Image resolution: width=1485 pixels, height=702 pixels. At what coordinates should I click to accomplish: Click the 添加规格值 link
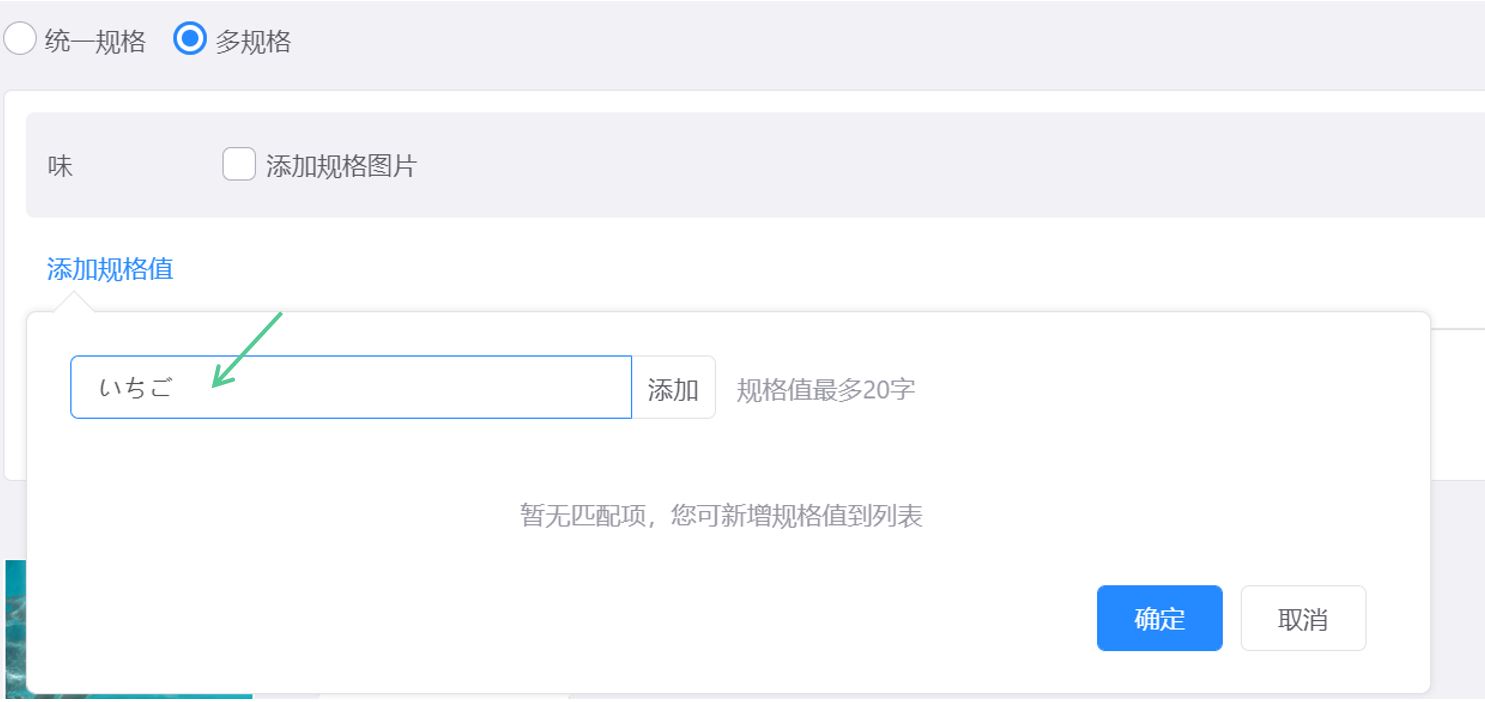click(110, 269)
